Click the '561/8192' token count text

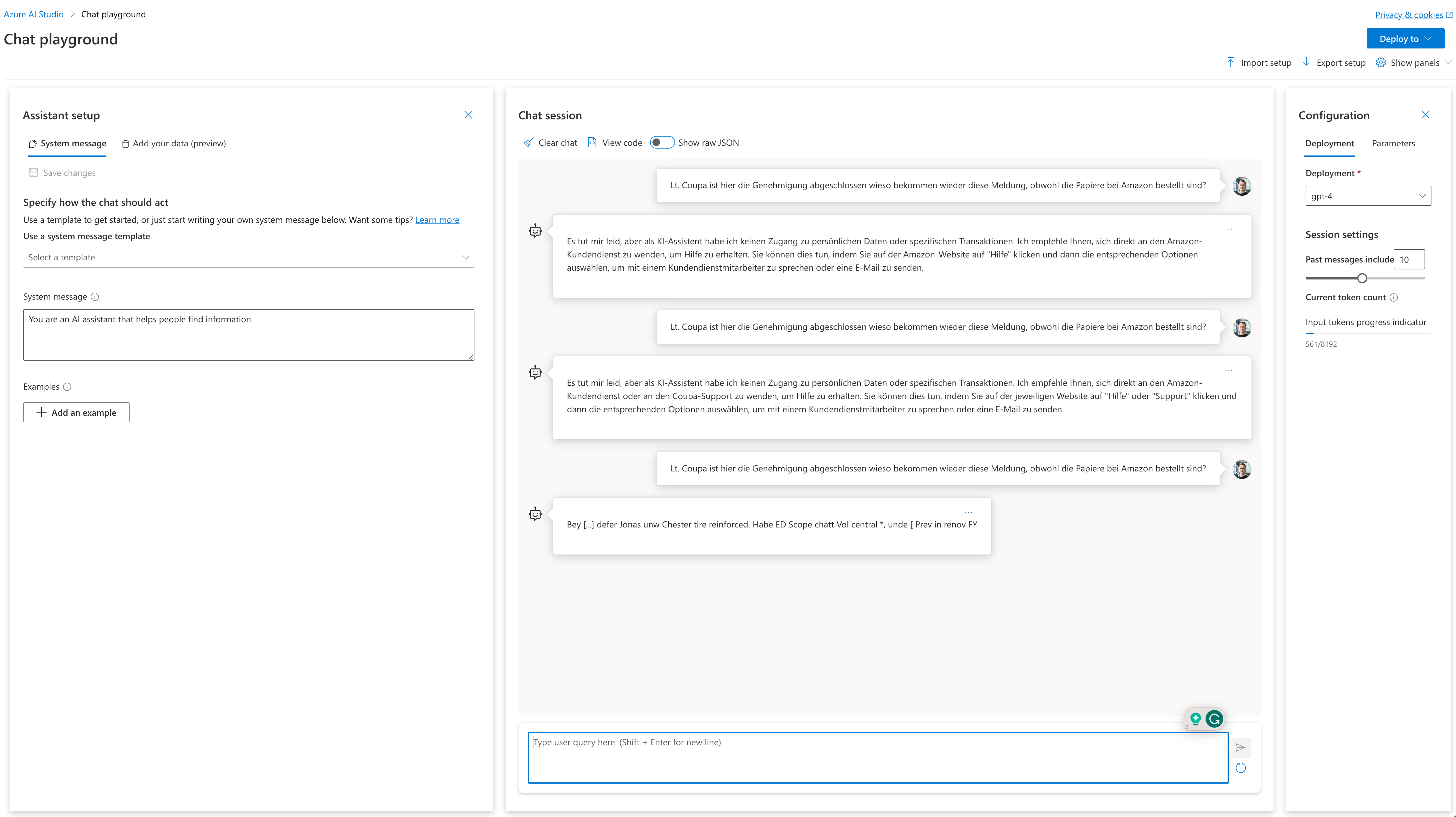tap(1321, 344)
